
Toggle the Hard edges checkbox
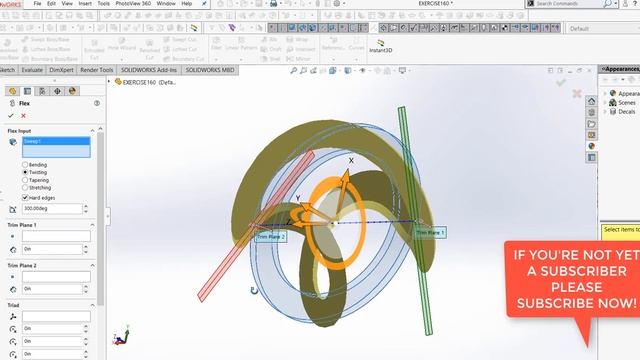point(25,198)
